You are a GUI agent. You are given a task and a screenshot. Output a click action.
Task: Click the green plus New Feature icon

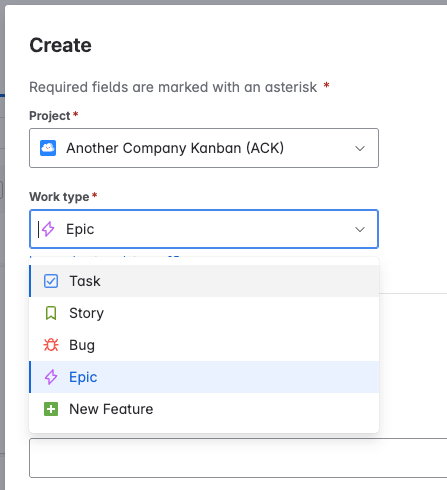51,409
